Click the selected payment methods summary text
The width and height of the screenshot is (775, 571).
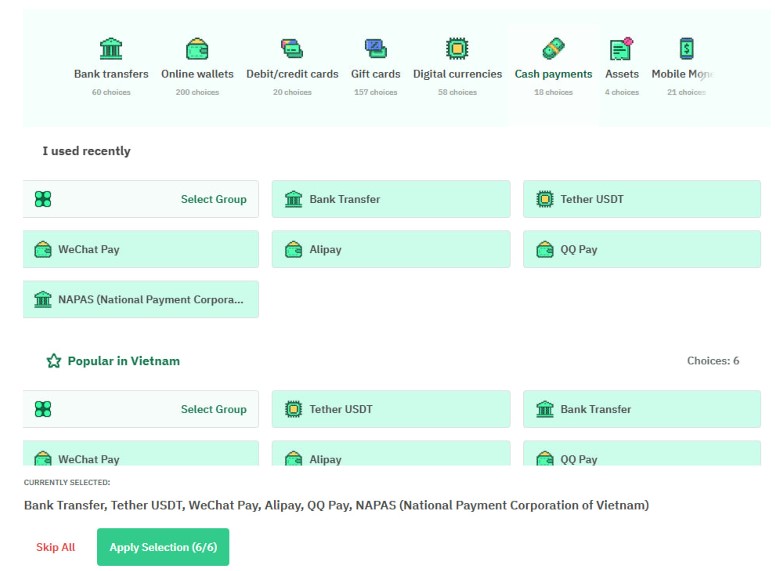point(336,505)
